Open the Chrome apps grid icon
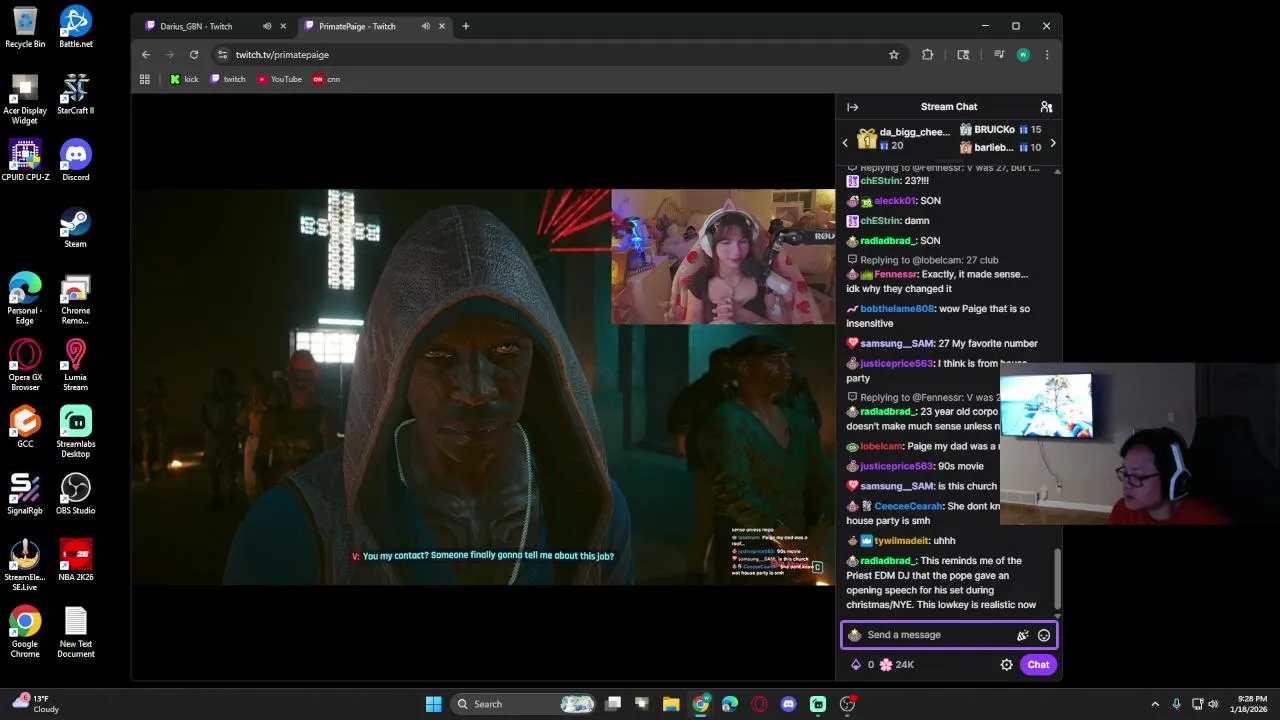The width and height of the screenshot is (1280, 720). 145,79
